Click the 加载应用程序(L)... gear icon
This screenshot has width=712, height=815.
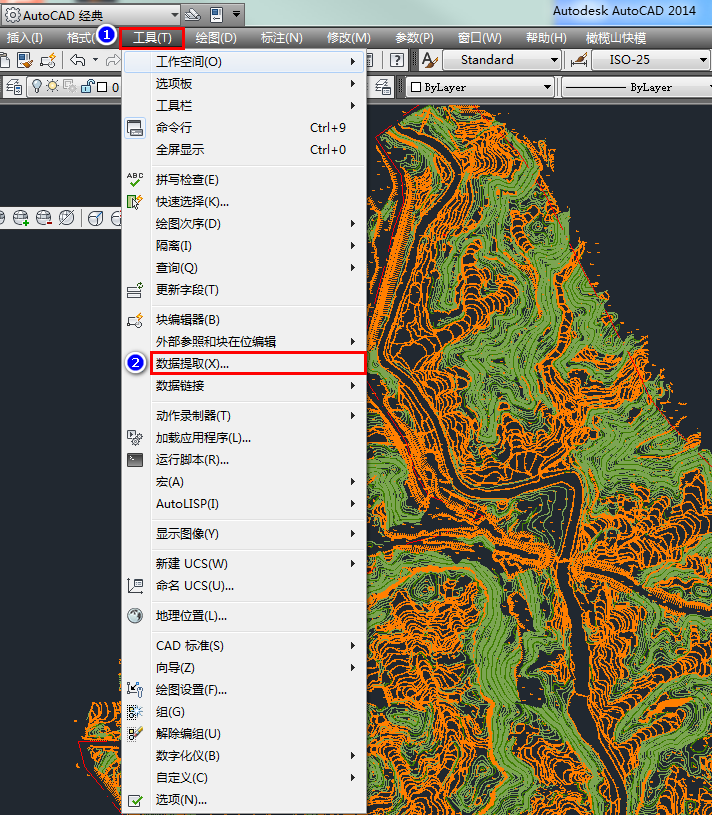(x=135, y=438)
